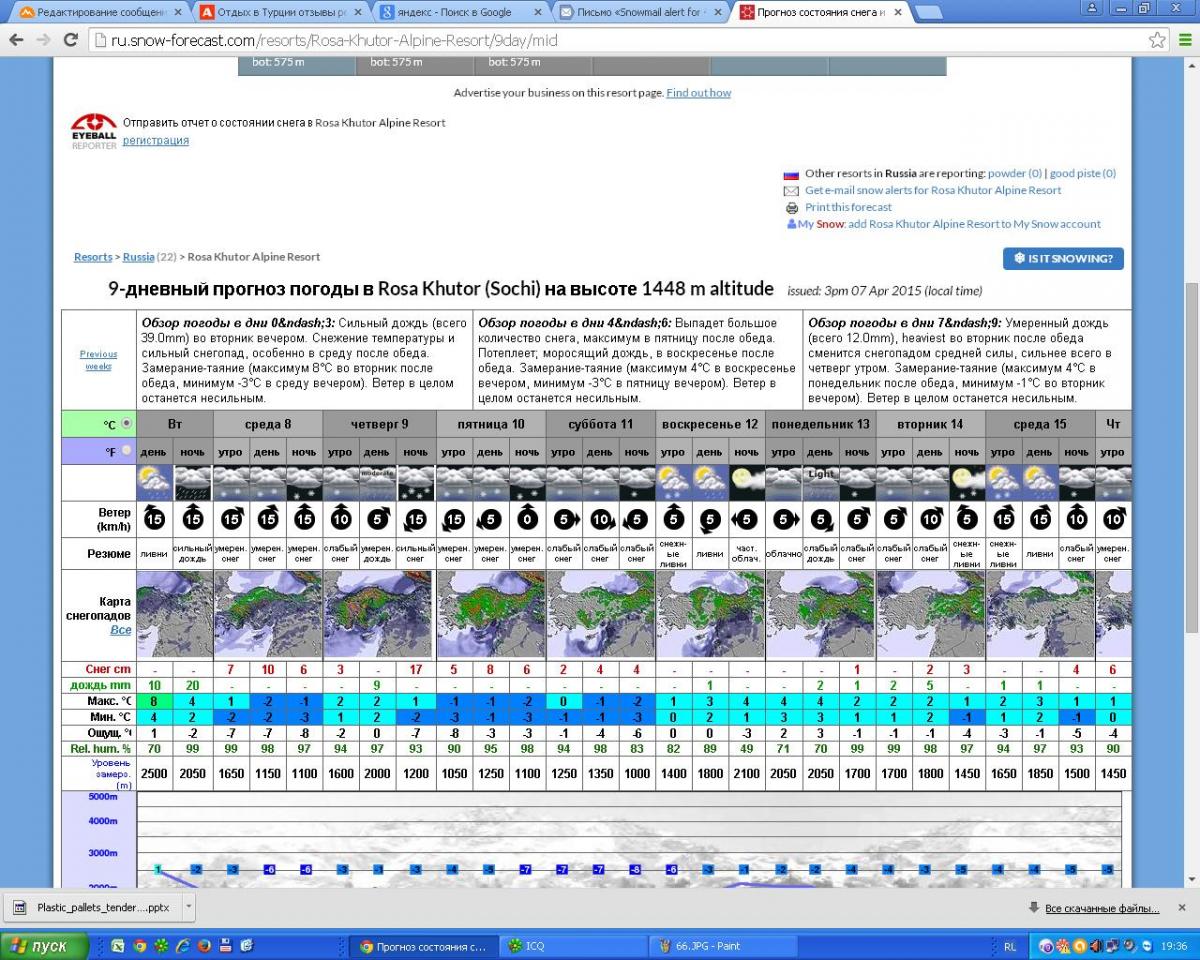Click the wind arrow for Friday 10 night

coord(527,519)
